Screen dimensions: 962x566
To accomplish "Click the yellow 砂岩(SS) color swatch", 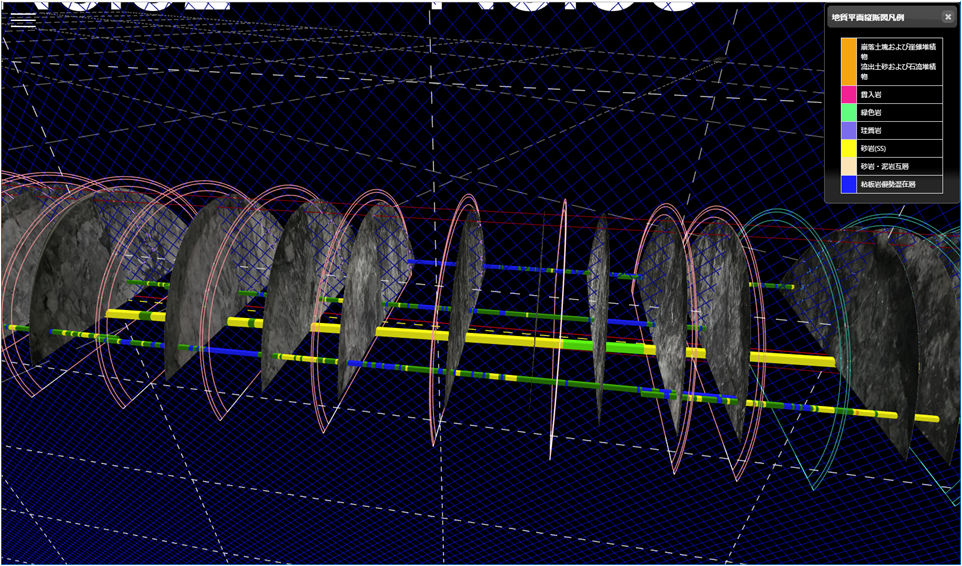I will (x=848, y=148).
